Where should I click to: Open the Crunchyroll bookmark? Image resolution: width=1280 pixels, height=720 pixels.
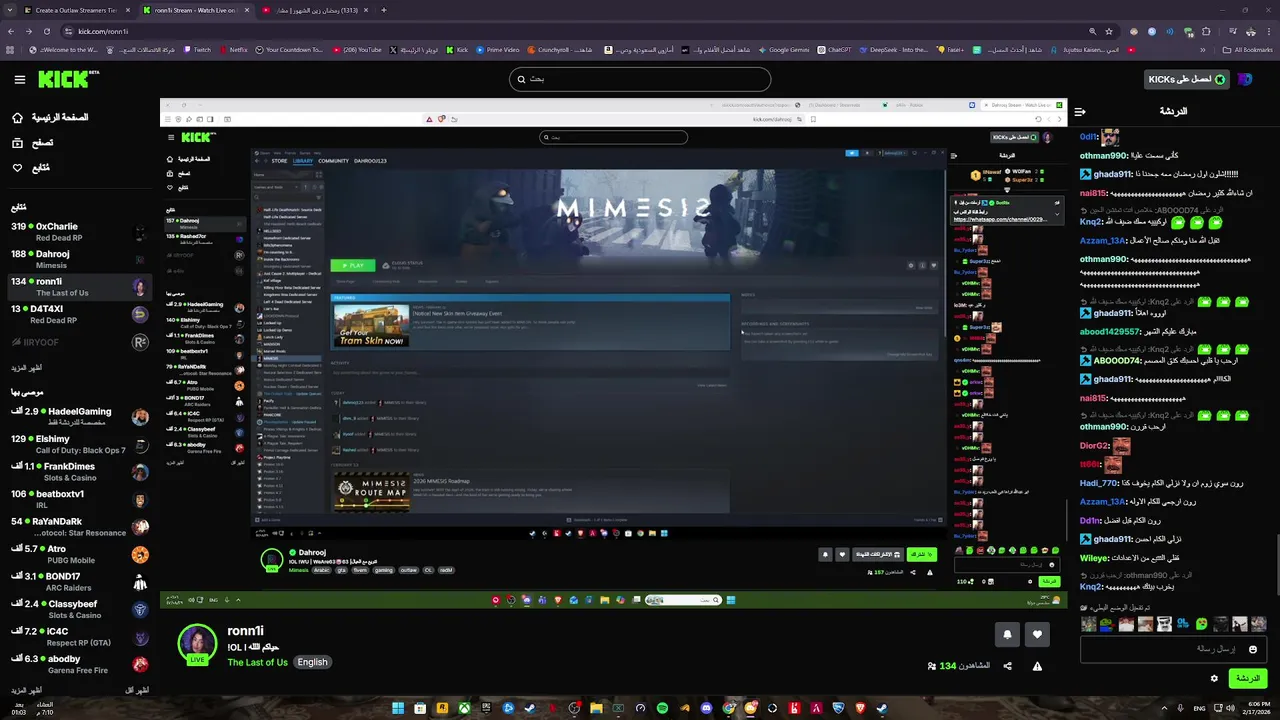tap(559, 49)
